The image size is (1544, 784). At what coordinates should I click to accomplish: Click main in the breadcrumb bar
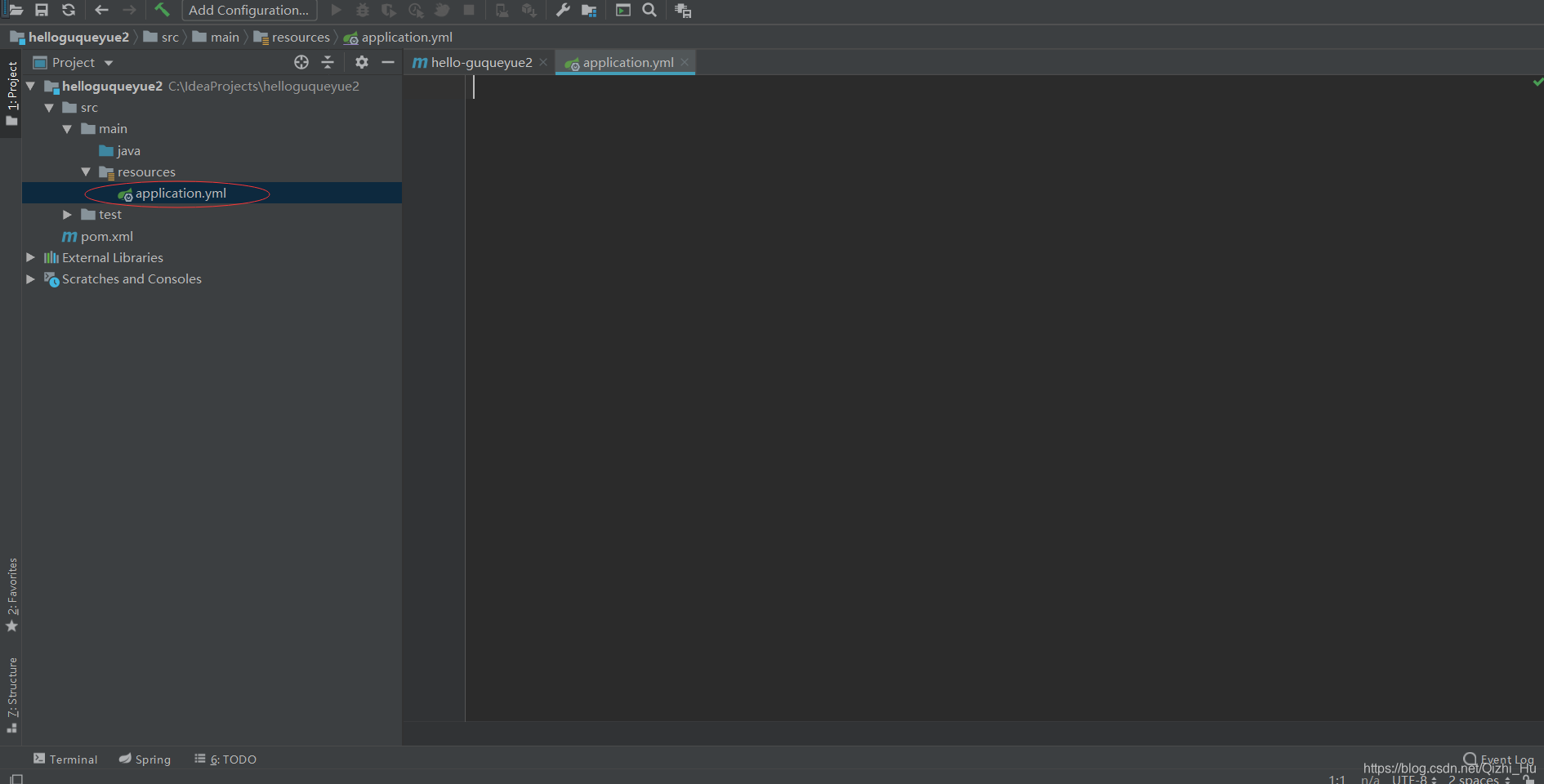[225, 38]
